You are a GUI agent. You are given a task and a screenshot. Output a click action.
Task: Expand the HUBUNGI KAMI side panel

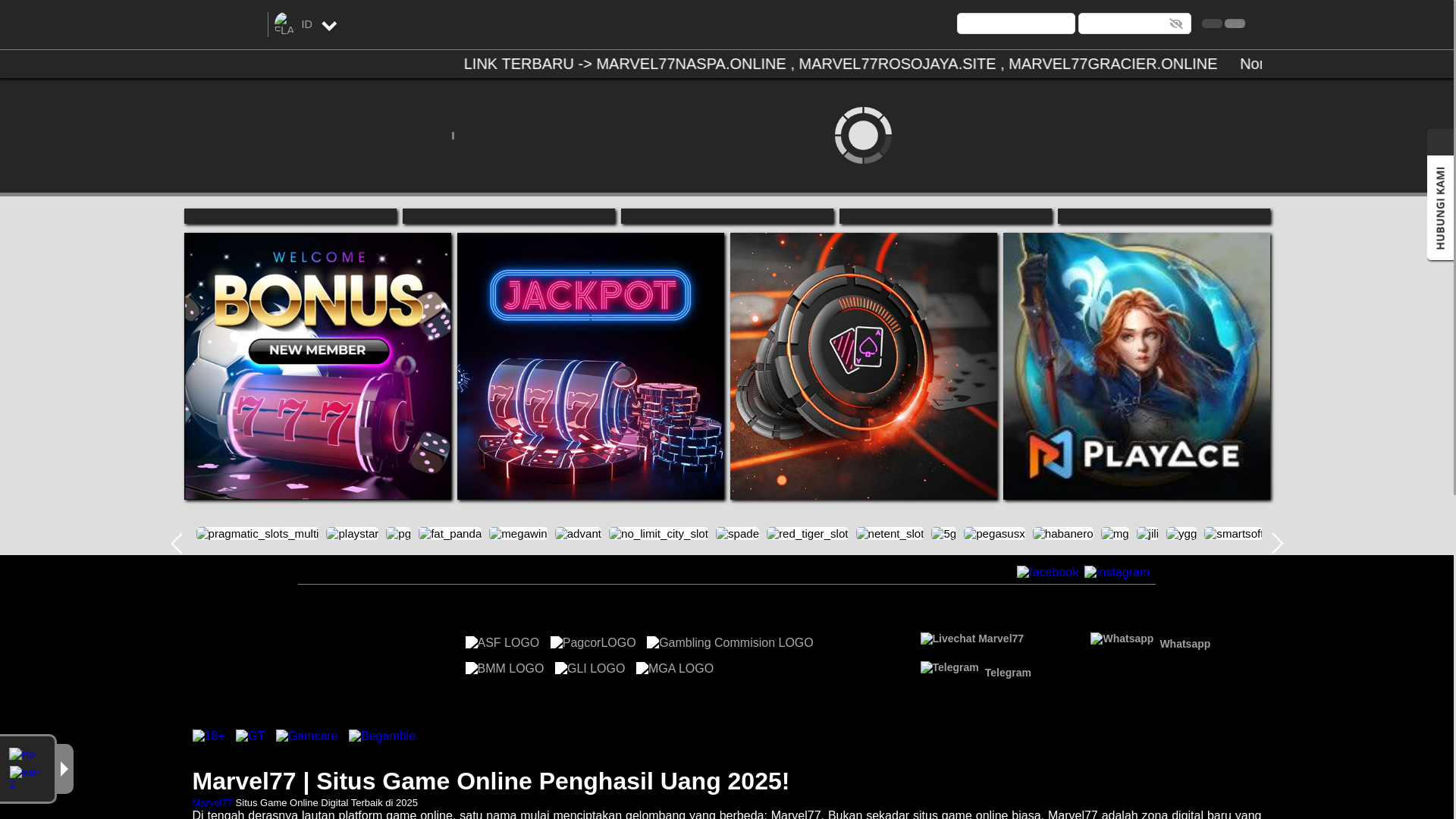coord(1440,208)
